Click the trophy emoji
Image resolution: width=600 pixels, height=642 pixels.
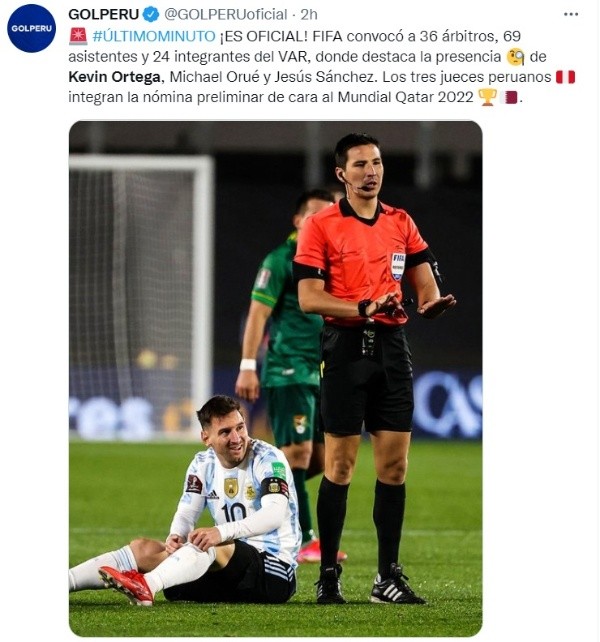point(488,97)
